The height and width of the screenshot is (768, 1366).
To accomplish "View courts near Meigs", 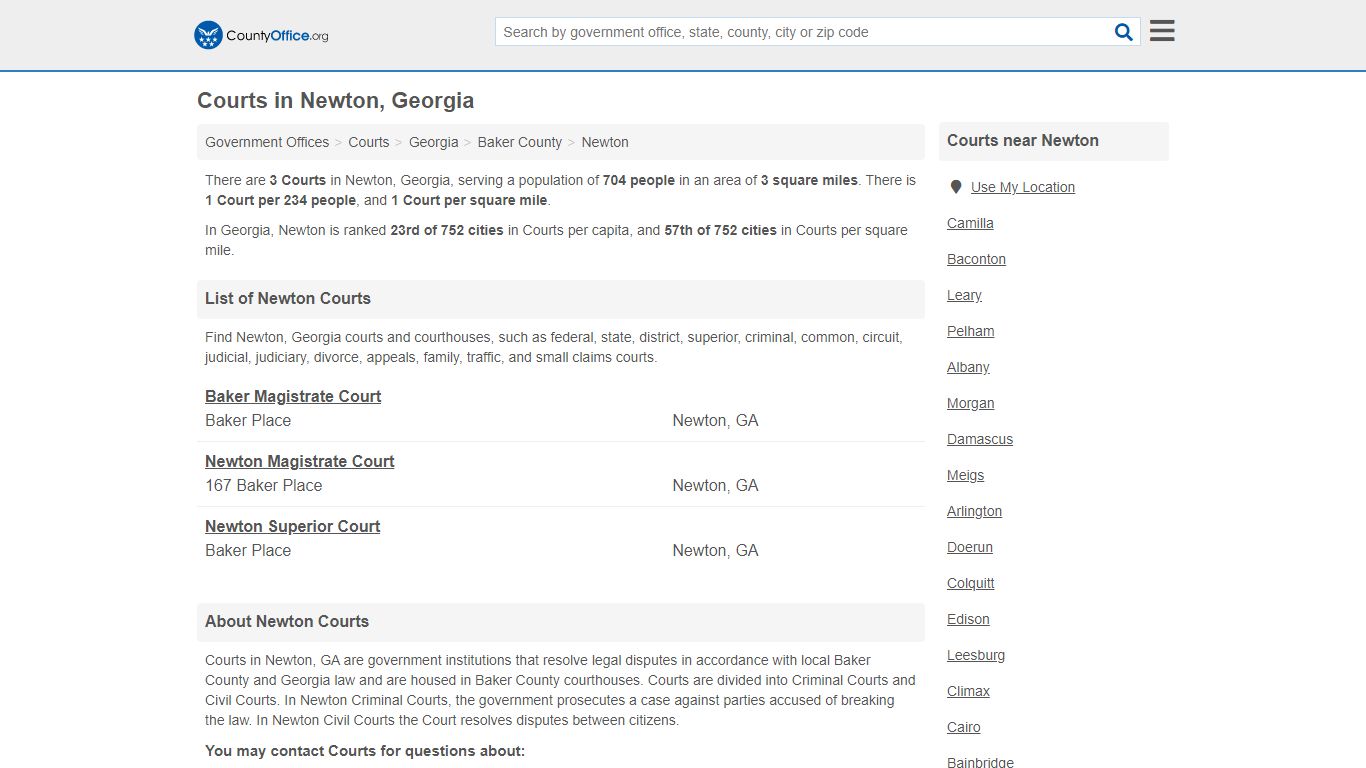I will pos(965,475).
